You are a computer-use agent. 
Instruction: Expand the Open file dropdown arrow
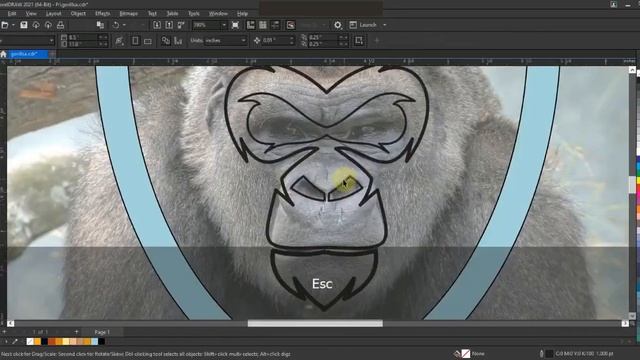13,25
